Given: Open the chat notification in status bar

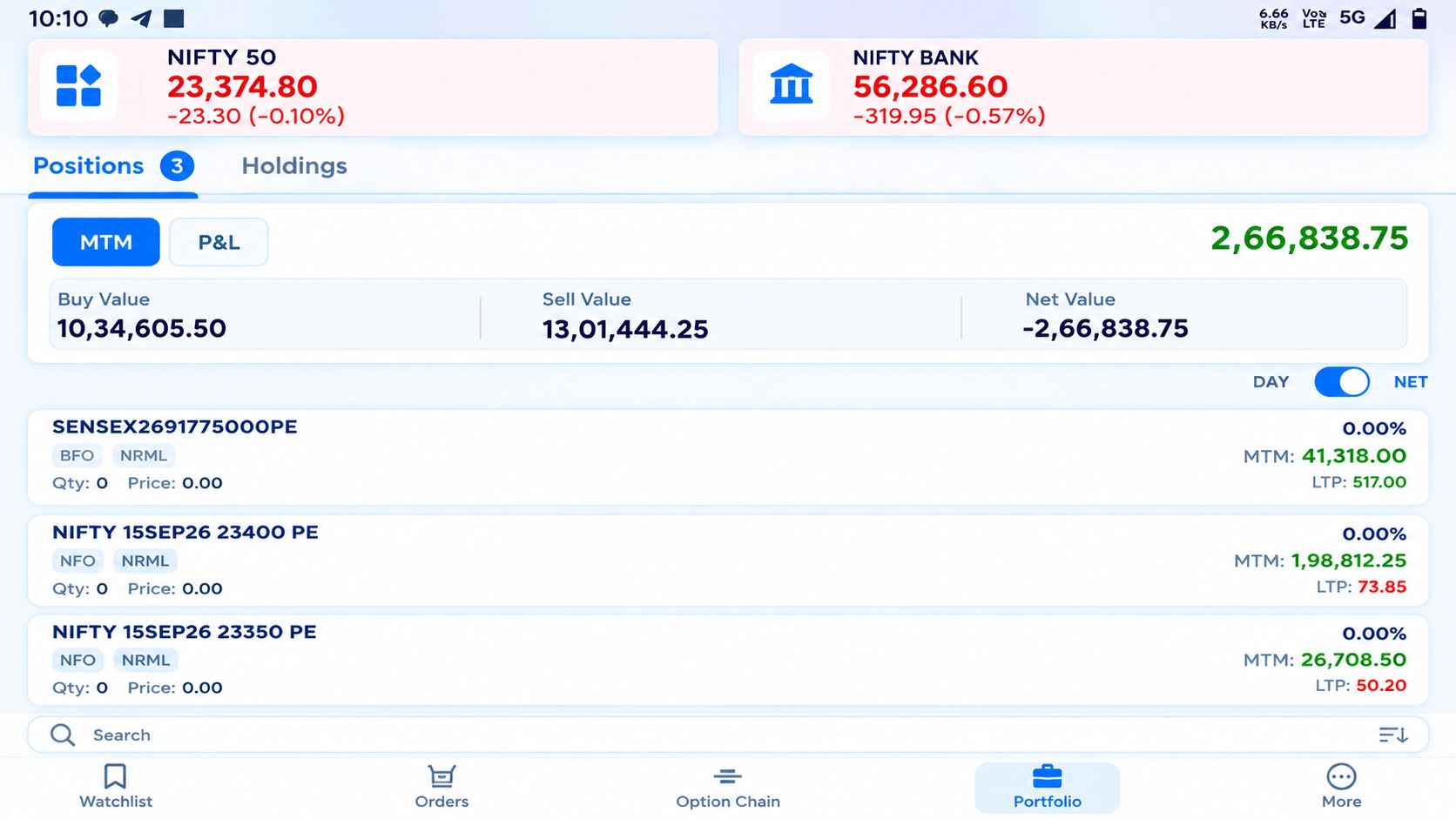Looking at the screenshot, I should 108,18.
